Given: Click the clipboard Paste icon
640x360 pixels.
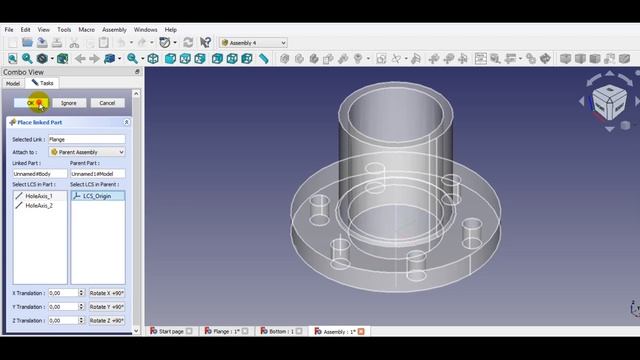Looking at the screenshot, I should (x=104, y=42).
